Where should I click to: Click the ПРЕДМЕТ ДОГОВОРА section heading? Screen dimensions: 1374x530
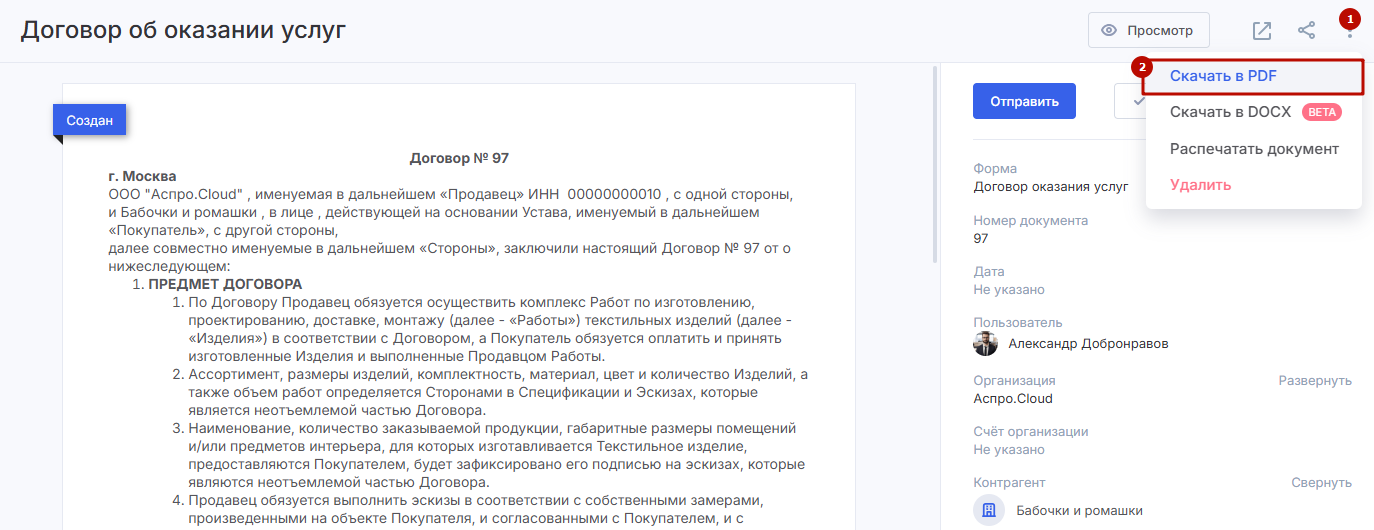[225, 284]
